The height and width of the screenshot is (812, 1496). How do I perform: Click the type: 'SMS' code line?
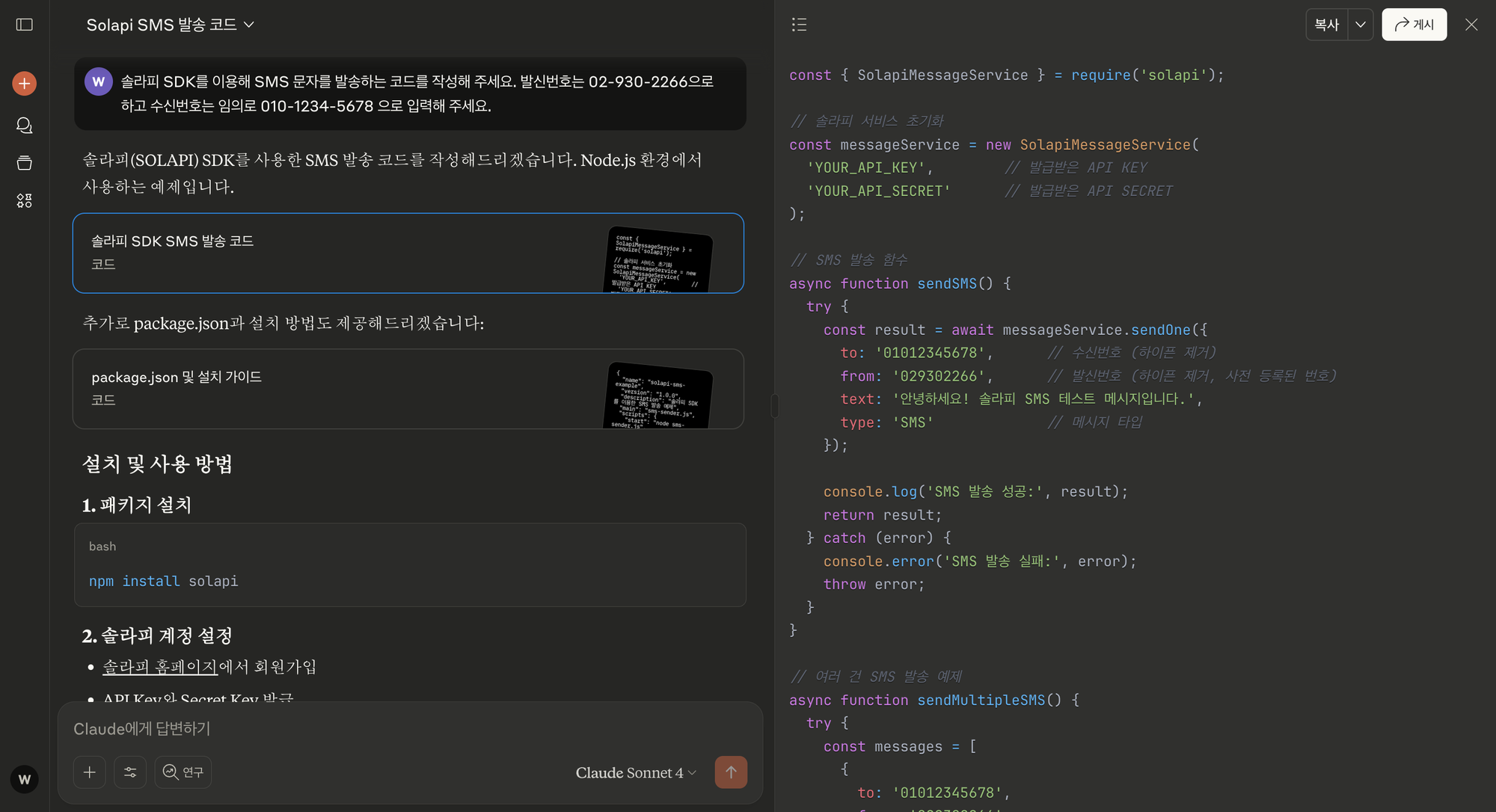tap(886, 422)
